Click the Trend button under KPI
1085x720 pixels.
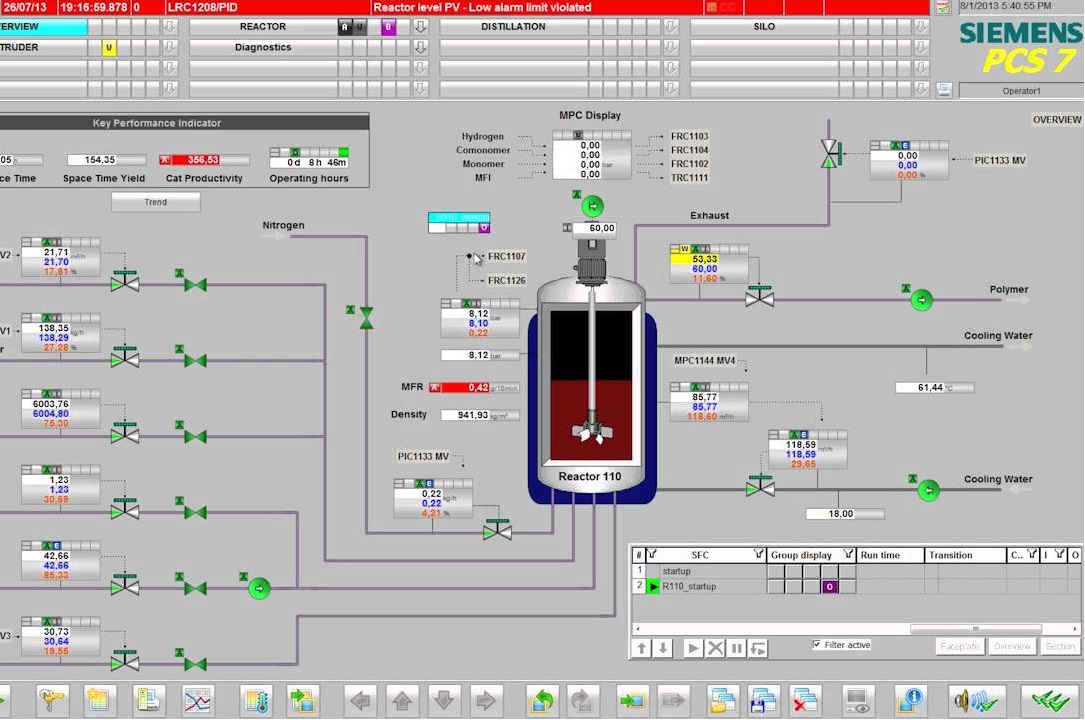click(x=155, y=202)
